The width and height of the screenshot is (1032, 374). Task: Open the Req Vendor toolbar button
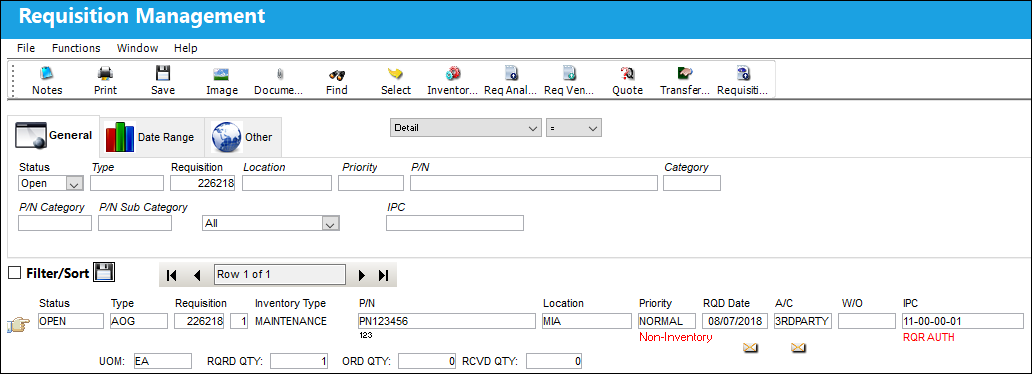[569, 80]
